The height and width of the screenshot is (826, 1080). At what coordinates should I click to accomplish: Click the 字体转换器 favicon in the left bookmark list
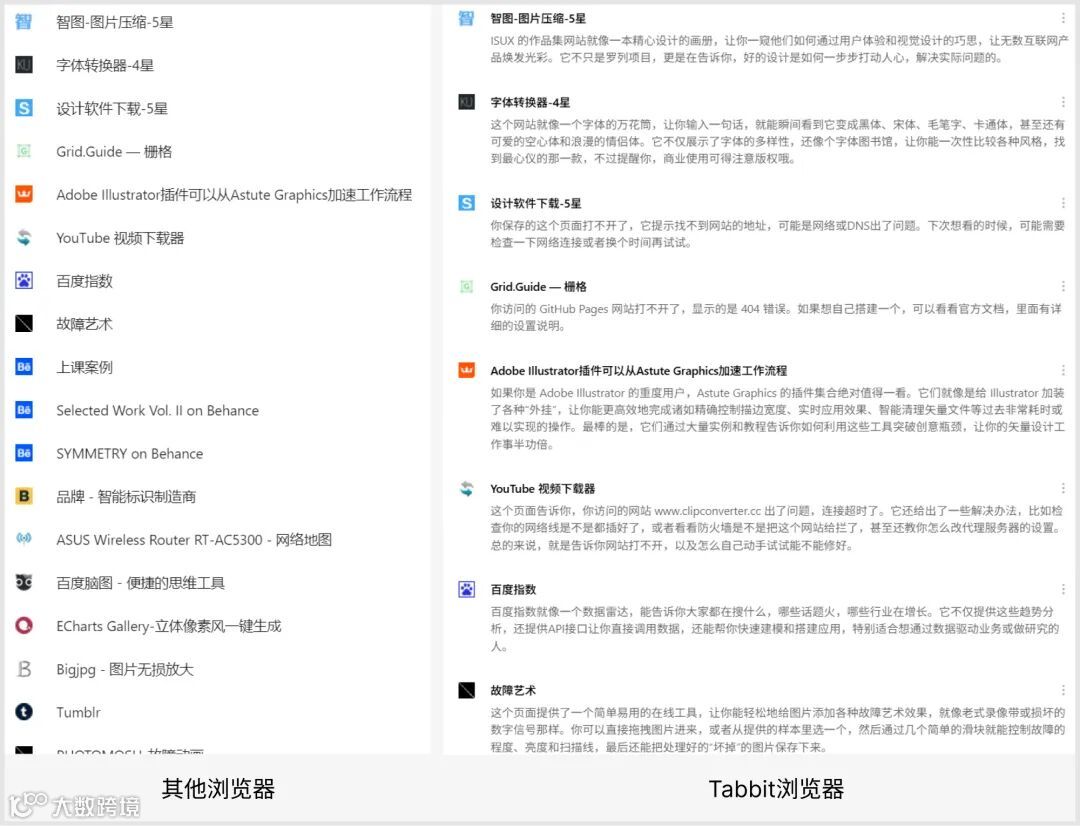23,65
